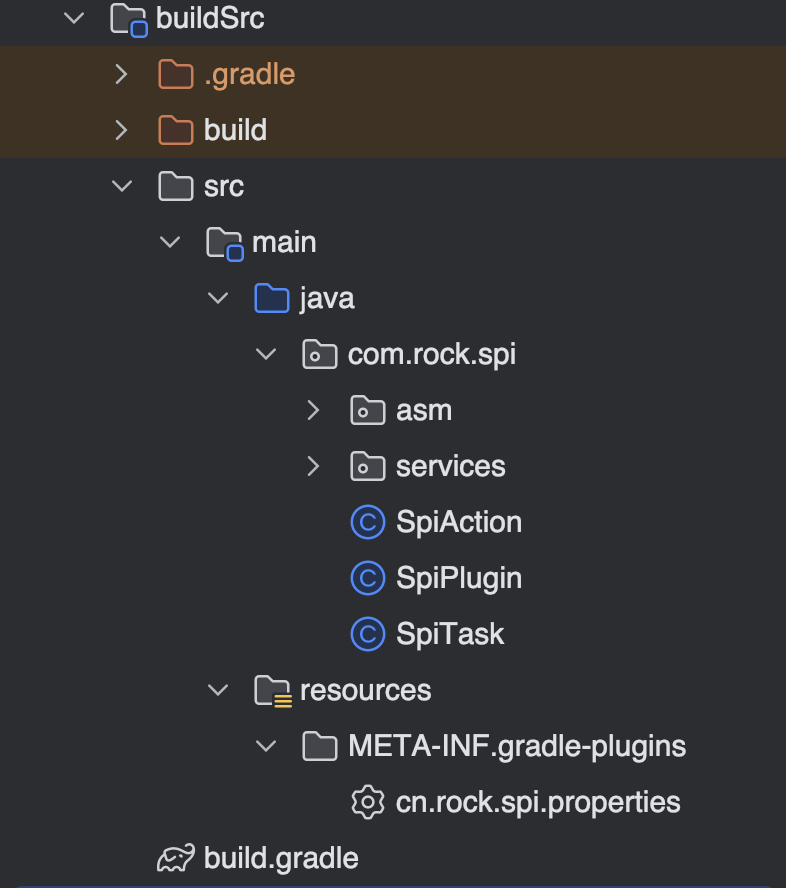Collapse the src directory

121,185
